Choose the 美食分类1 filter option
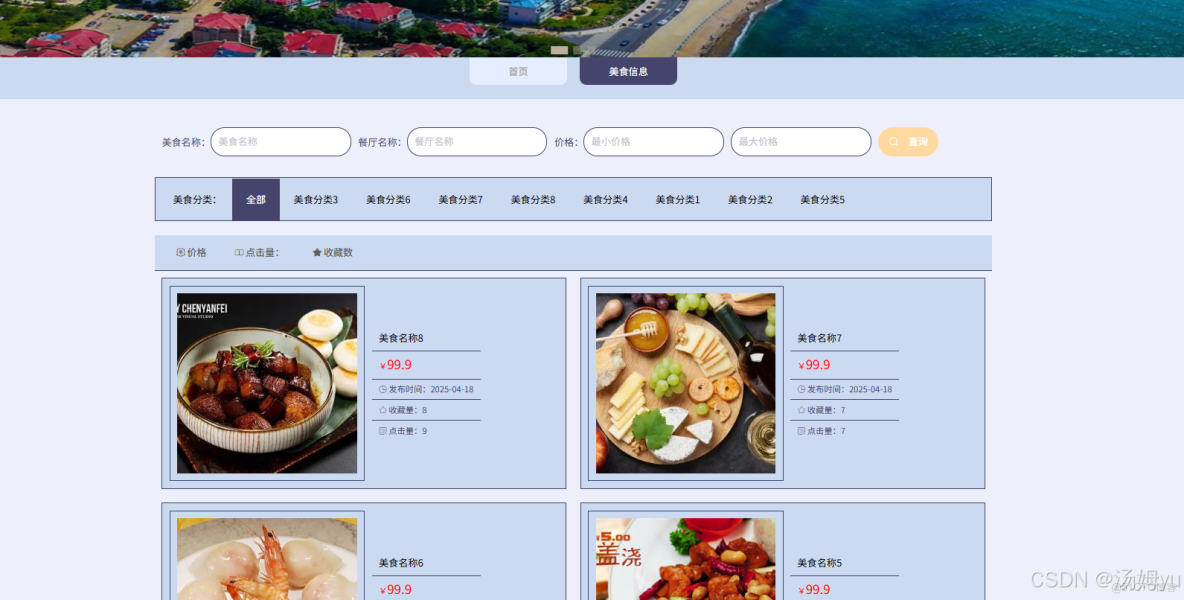Viewport: 1184px width, 600px height. tap(677, 199)
